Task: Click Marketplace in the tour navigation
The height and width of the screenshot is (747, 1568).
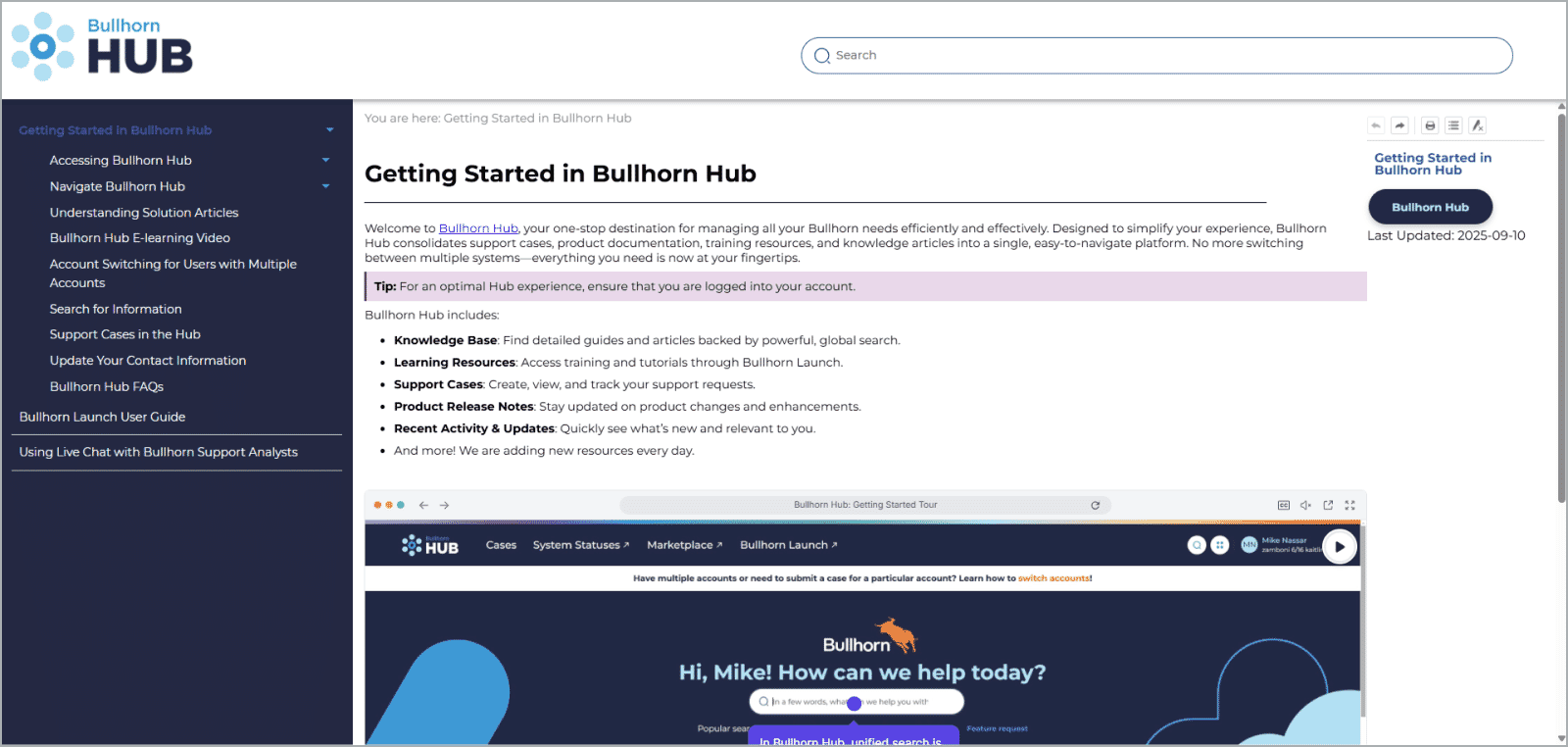Action: tap(685, 545)
